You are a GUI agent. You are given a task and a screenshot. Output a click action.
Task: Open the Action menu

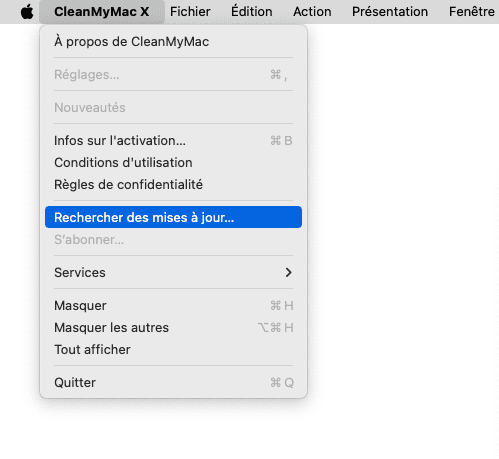[x=312, y=12]
